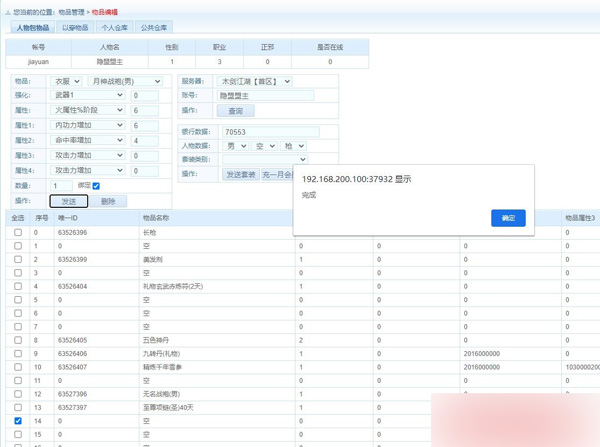Check the box for row 13
Image resolution: width=600 pixels, height=447 pixels.
pyautogui.click(x=18, y=407)
